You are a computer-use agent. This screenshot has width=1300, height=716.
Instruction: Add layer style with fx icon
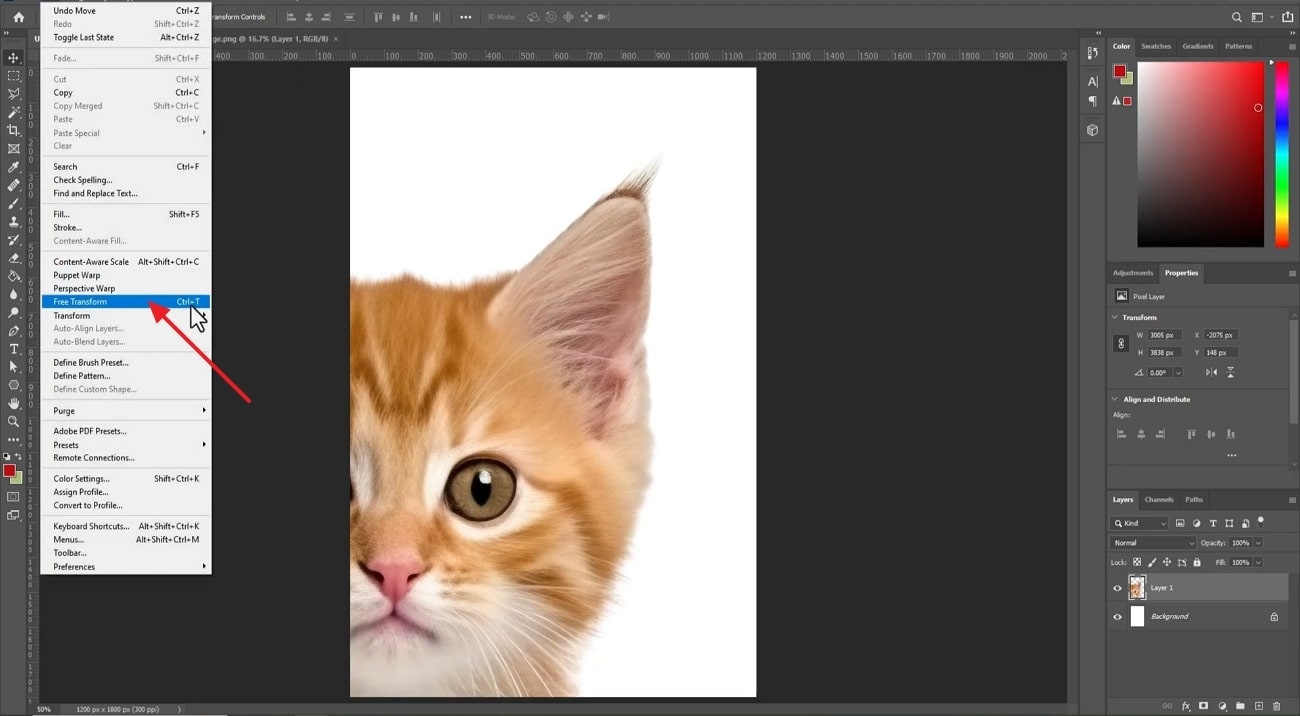point(1186,706)
